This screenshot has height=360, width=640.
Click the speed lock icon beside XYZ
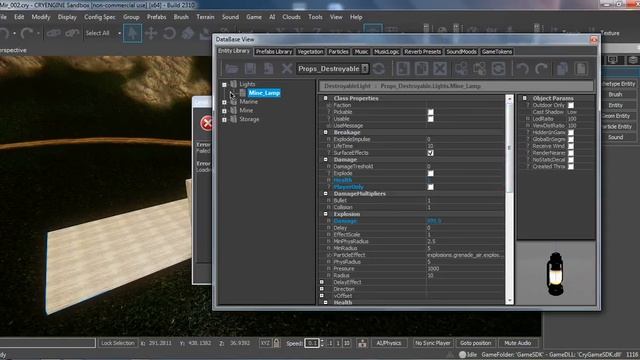[277, 343]
